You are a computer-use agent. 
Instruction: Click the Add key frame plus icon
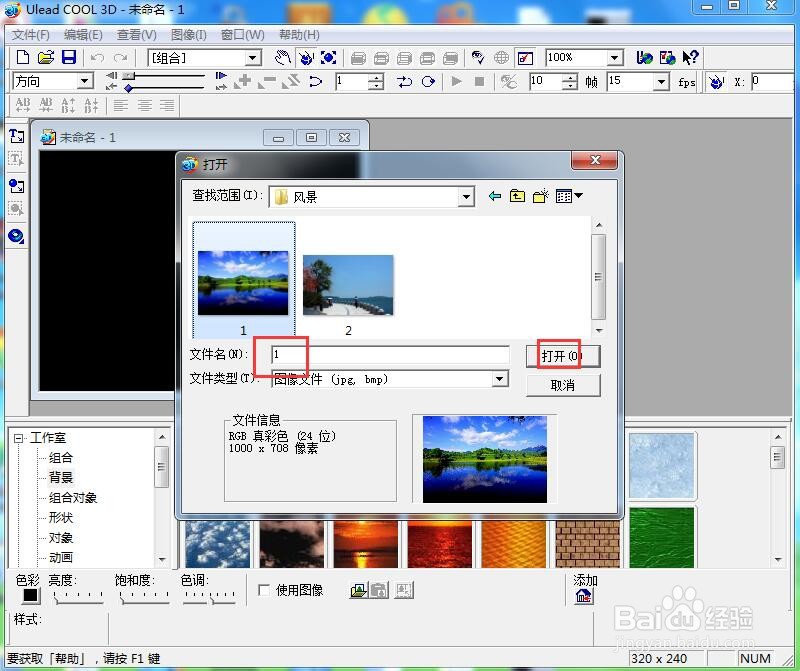coord(242,81)
